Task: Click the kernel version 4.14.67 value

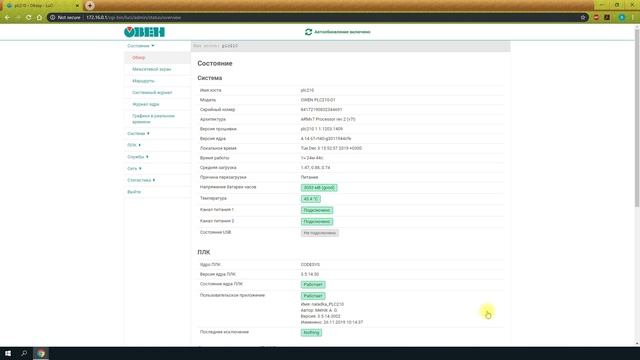Action: [326, 139]
